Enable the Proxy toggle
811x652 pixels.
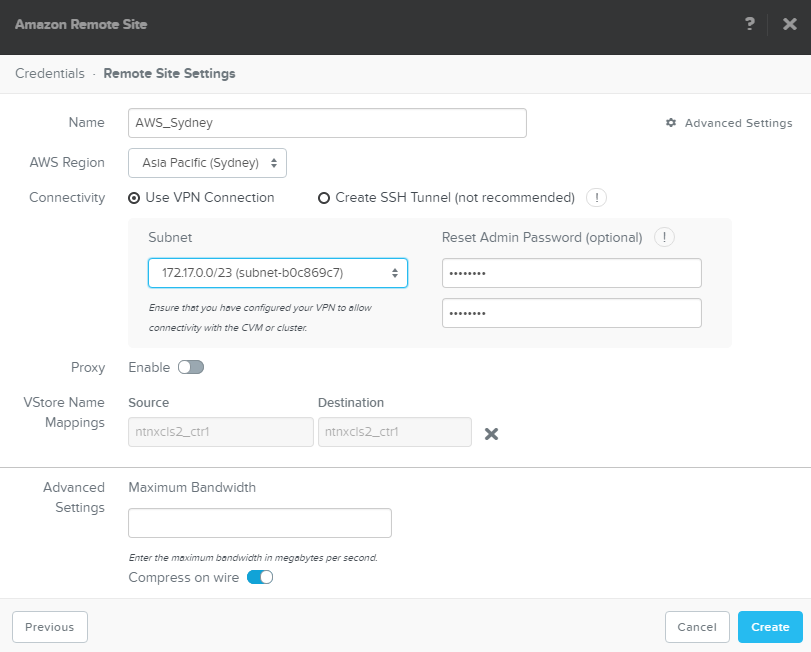pos(190,367)
